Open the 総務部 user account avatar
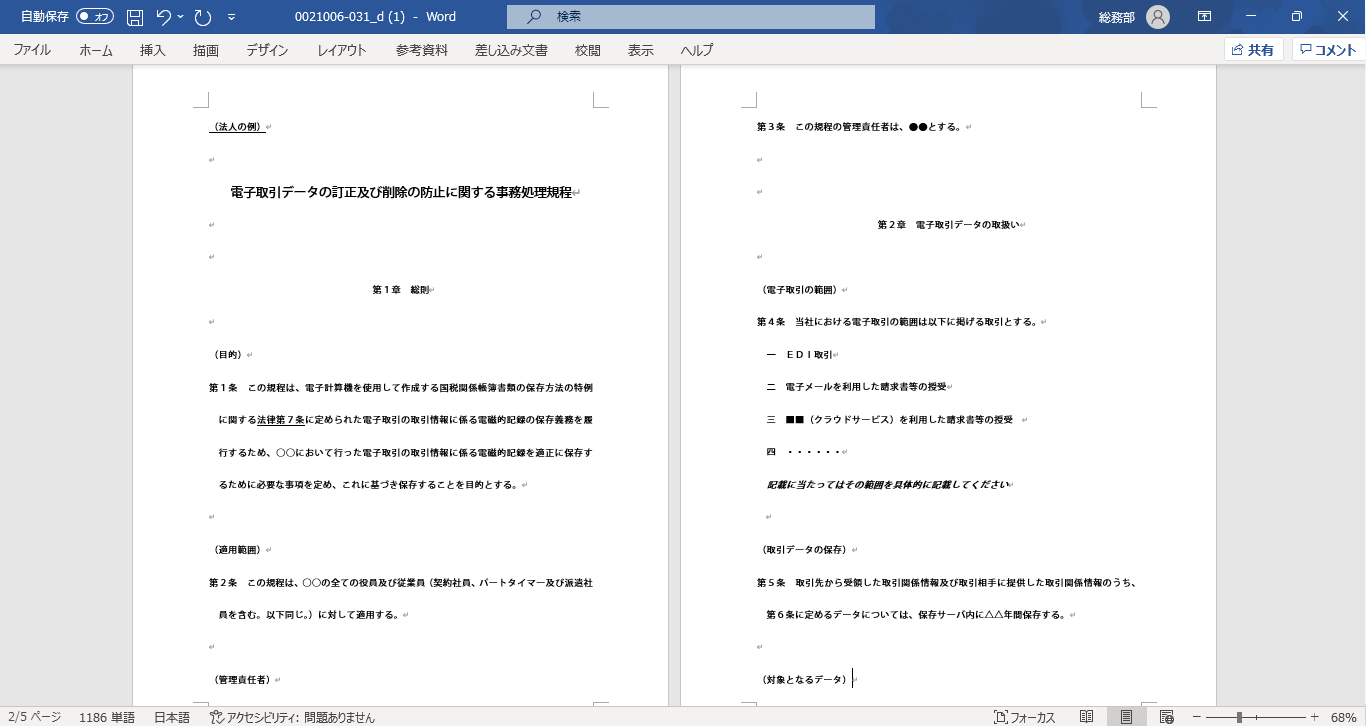 (1158, 17)
